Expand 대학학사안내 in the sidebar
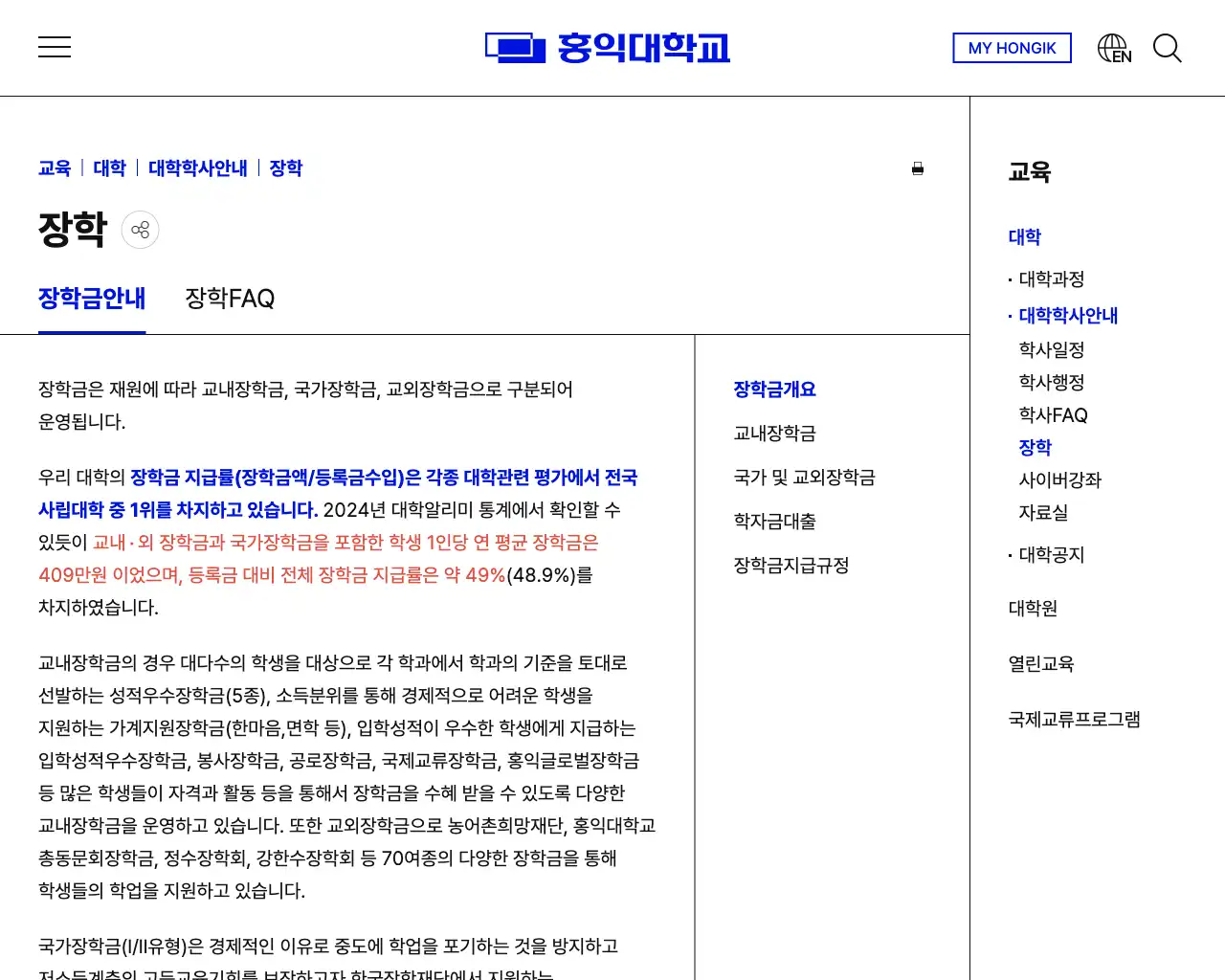Screen dimensions: 1225x980 point(1069,315)
